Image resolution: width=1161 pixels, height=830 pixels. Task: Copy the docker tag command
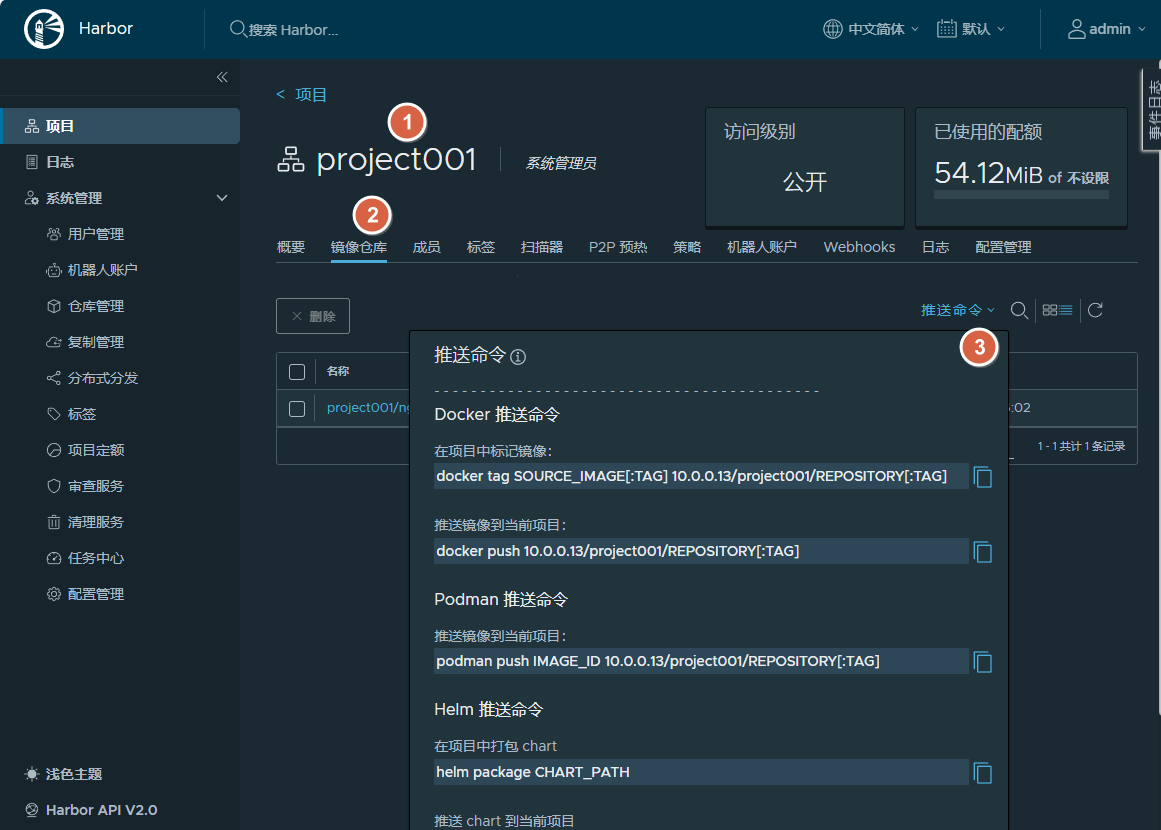click(x=983, y=477)
